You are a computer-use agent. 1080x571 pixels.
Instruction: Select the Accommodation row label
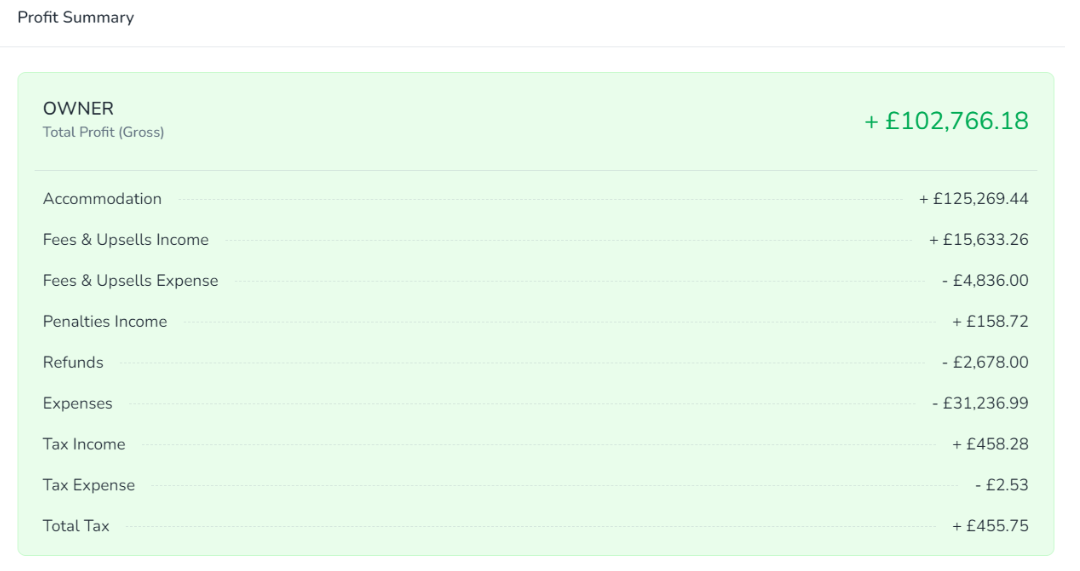tap(102, 199)
